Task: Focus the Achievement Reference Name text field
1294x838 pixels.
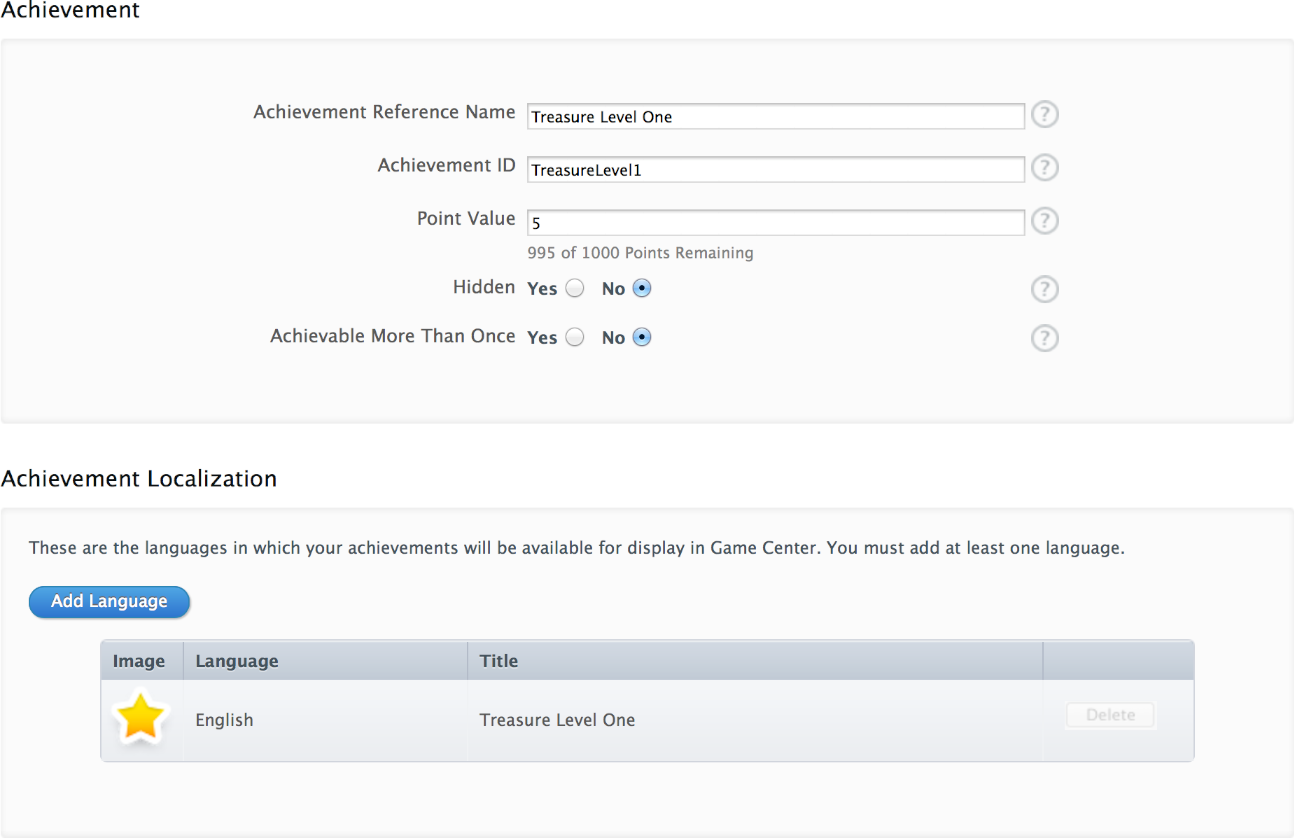Action: [775, 116]
